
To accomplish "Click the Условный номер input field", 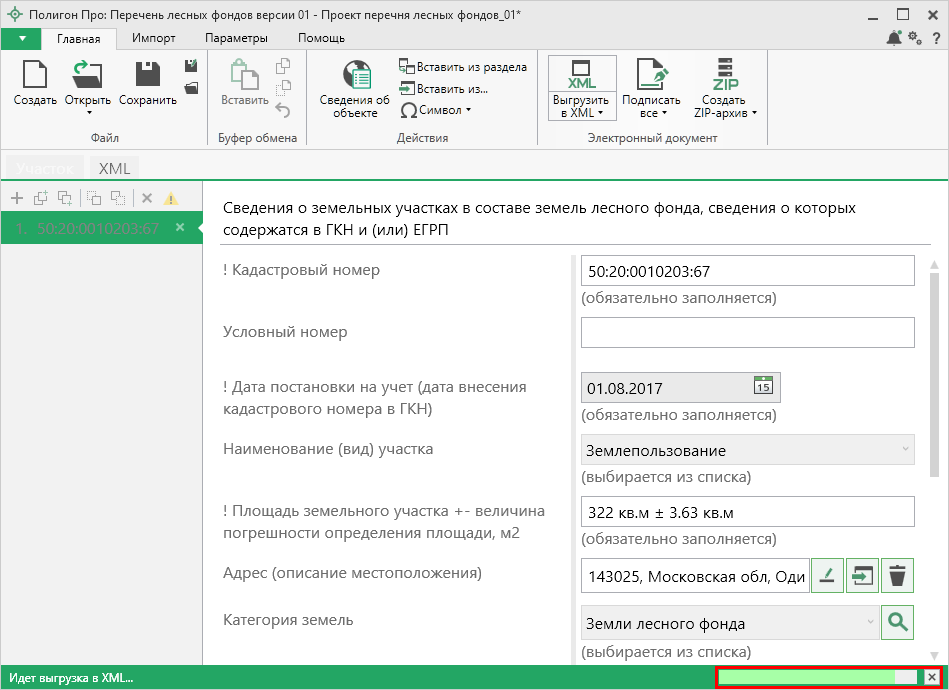I will (747, 332).
